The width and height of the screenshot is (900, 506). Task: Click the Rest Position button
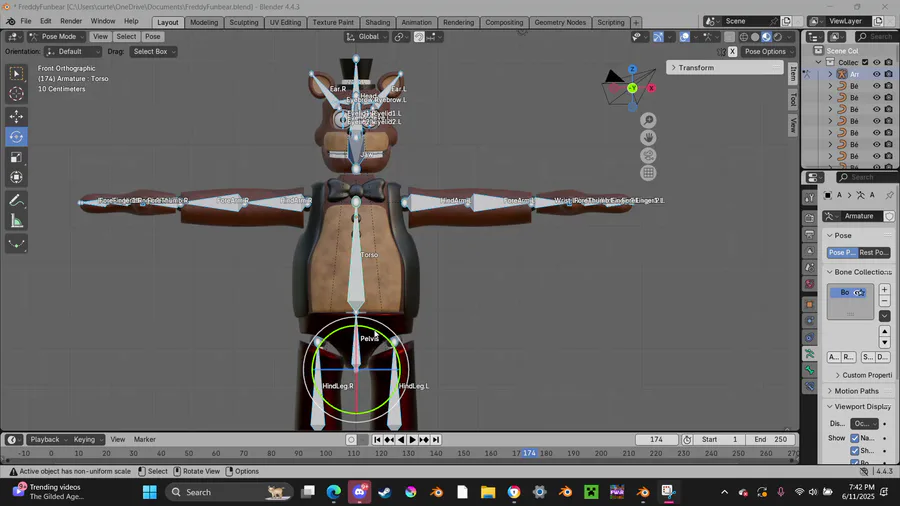[875, 252]
